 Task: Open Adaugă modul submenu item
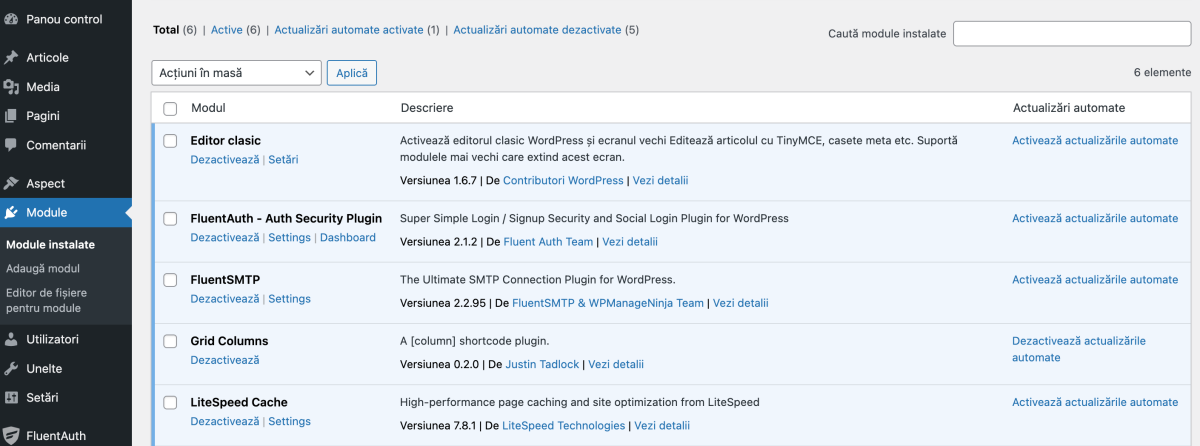tap(43, 268)
